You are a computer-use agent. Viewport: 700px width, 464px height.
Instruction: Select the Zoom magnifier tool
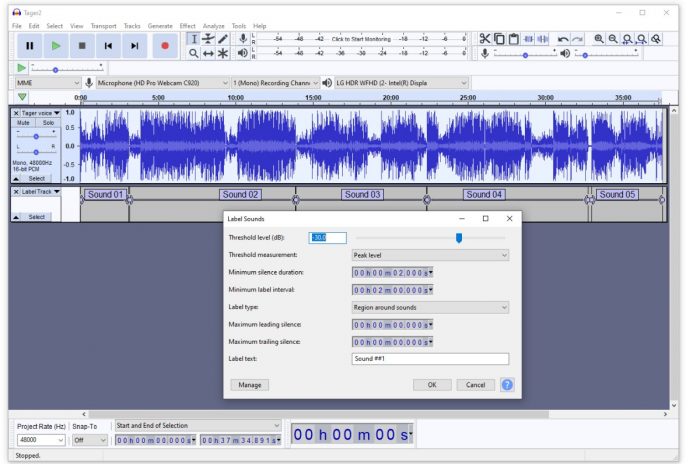pos(193,53)
